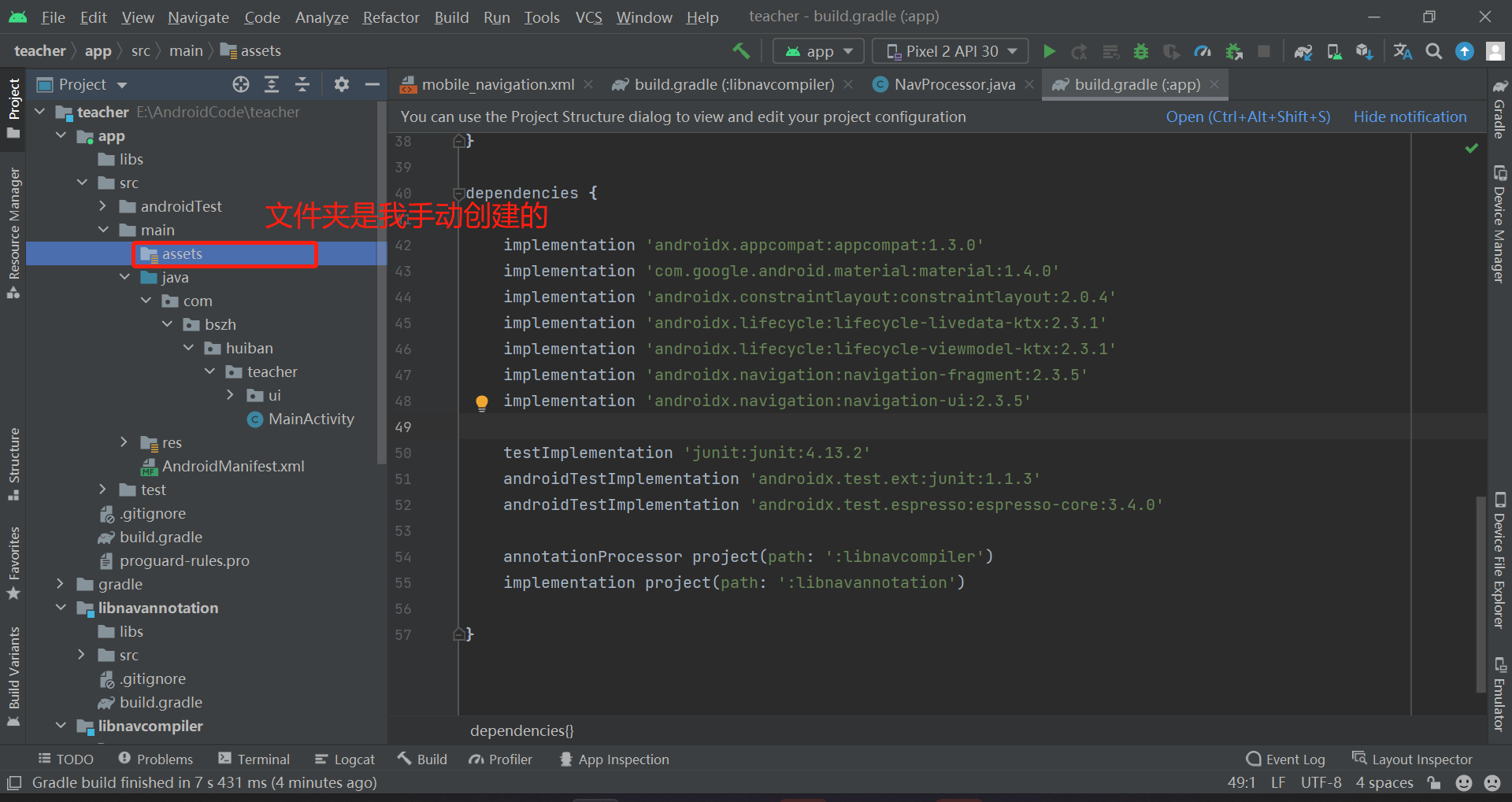Click Hide notification link
Viewport: 1512px width, 802px height.
point(1410,116)
